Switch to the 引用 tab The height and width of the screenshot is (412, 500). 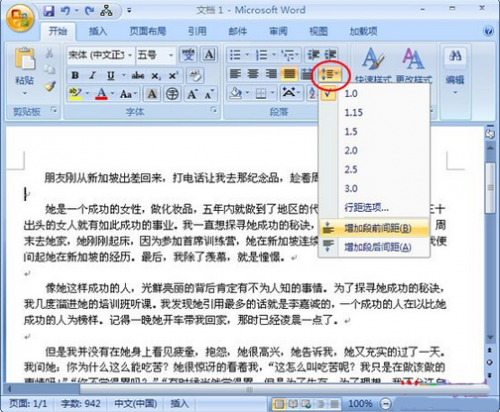pyautogui.click(x=197, y=31)
